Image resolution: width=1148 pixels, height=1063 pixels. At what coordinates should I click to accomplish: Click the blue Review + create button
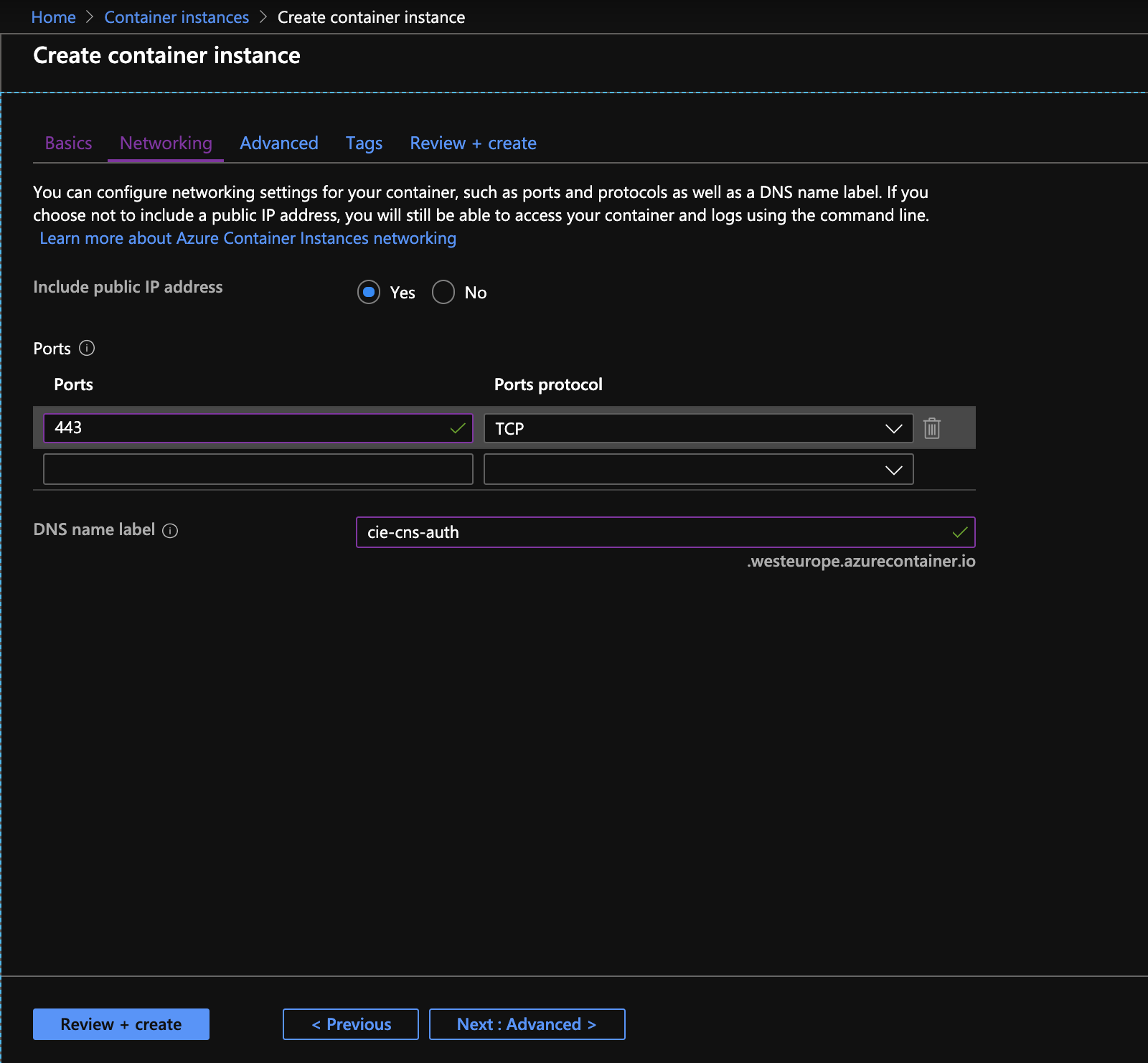(x=121, y=1024)
